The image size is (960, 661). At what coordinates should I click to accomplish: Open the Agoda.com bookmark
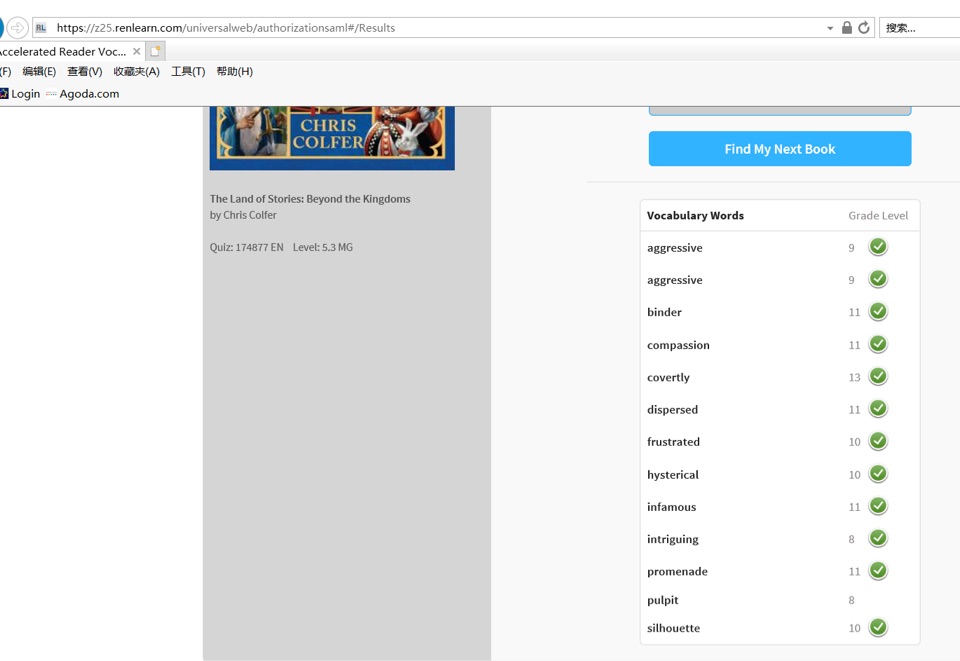click(x=83, y=94)
